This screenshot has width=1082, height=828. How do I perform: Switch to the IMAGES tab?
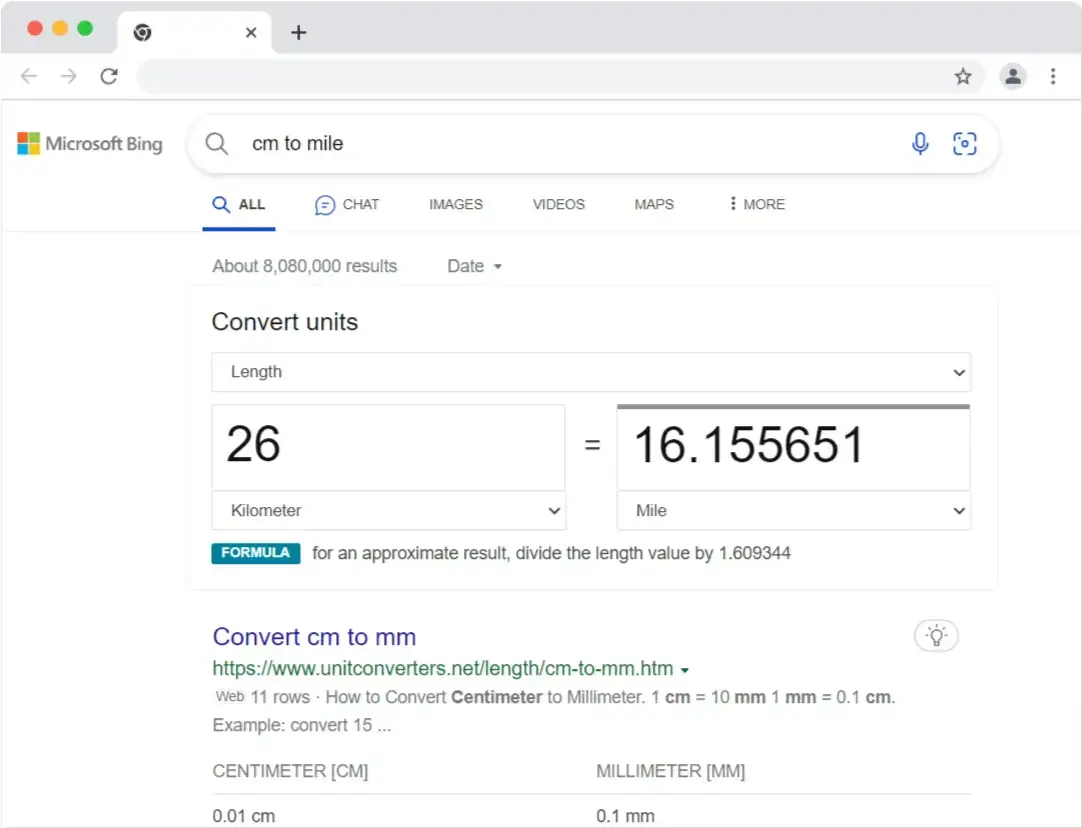455,204
